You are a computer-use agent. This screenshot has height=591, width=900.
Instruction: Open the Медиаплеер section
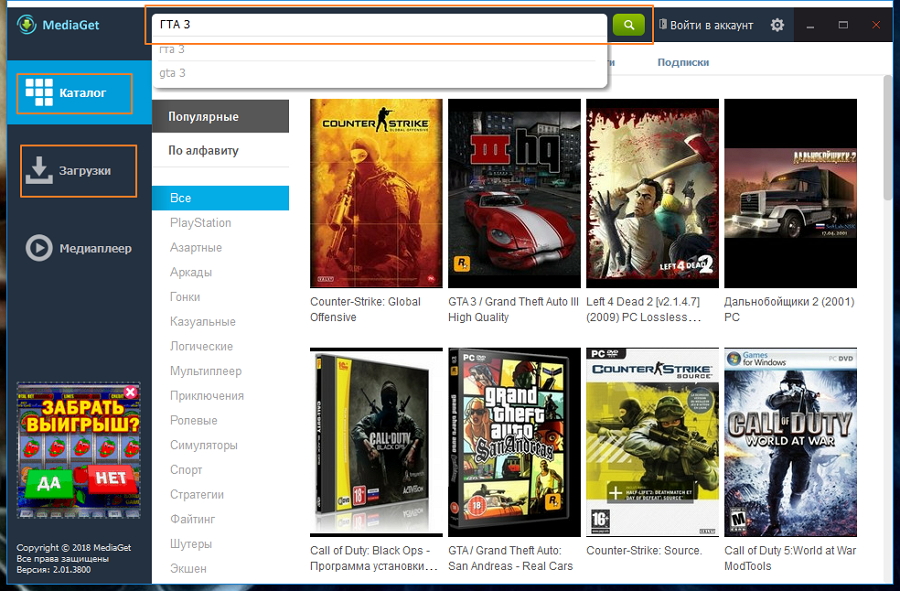[x=79, y=248]
